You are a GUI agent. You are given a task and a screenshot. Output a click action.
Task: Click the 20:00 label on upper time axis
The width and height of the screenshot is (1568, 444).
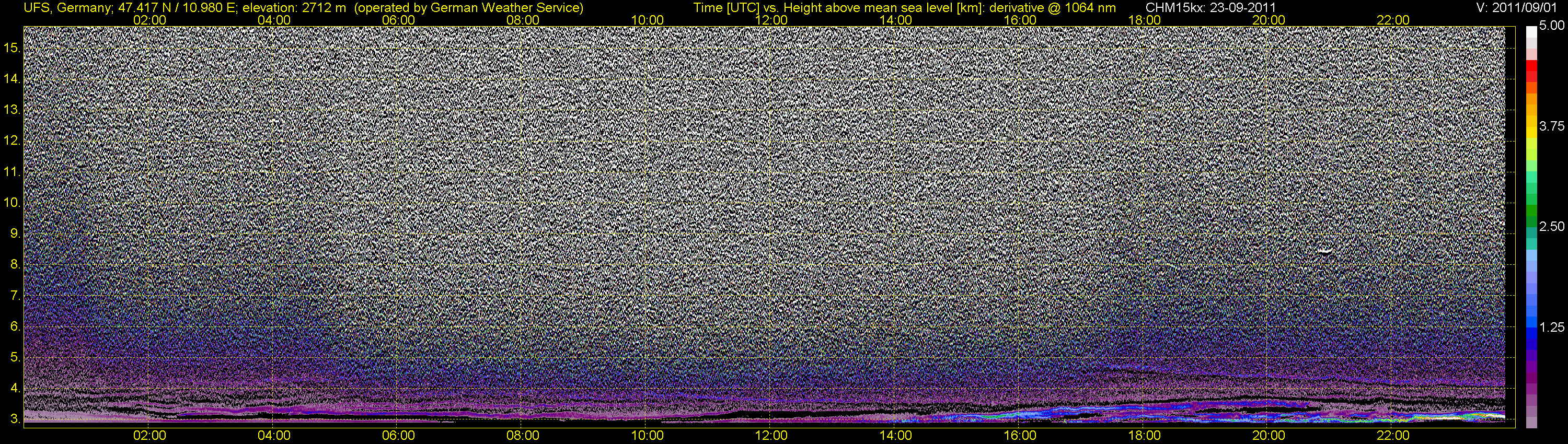pos(1269,20)
